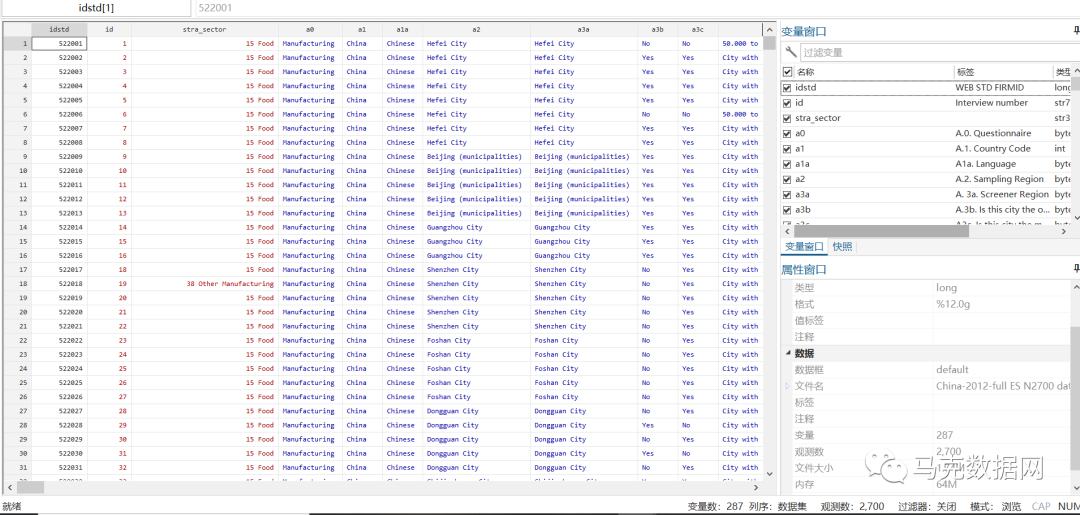Image resolution: width=1080 pixels, height=515 pixels.
Task: Click the variables list horizontal scrollbar thumb
Action: point(881,231)
